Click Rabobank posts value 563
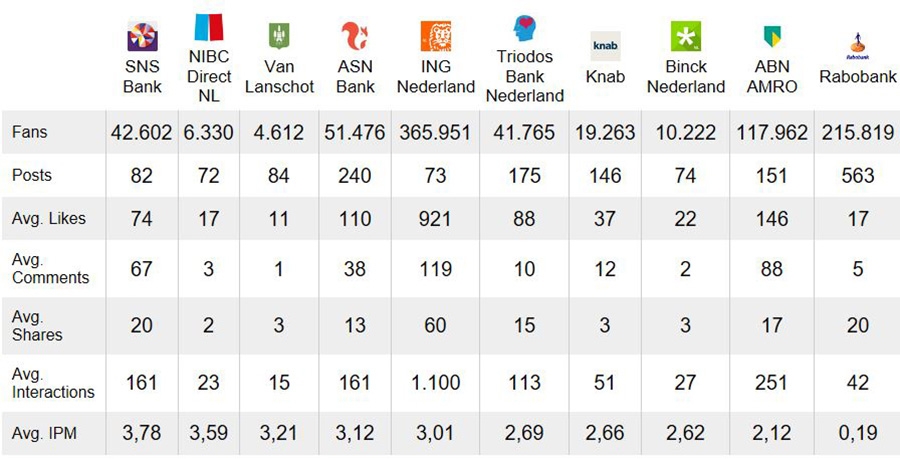The width and height of the screenshot is (900, 459). click(857, 176)
